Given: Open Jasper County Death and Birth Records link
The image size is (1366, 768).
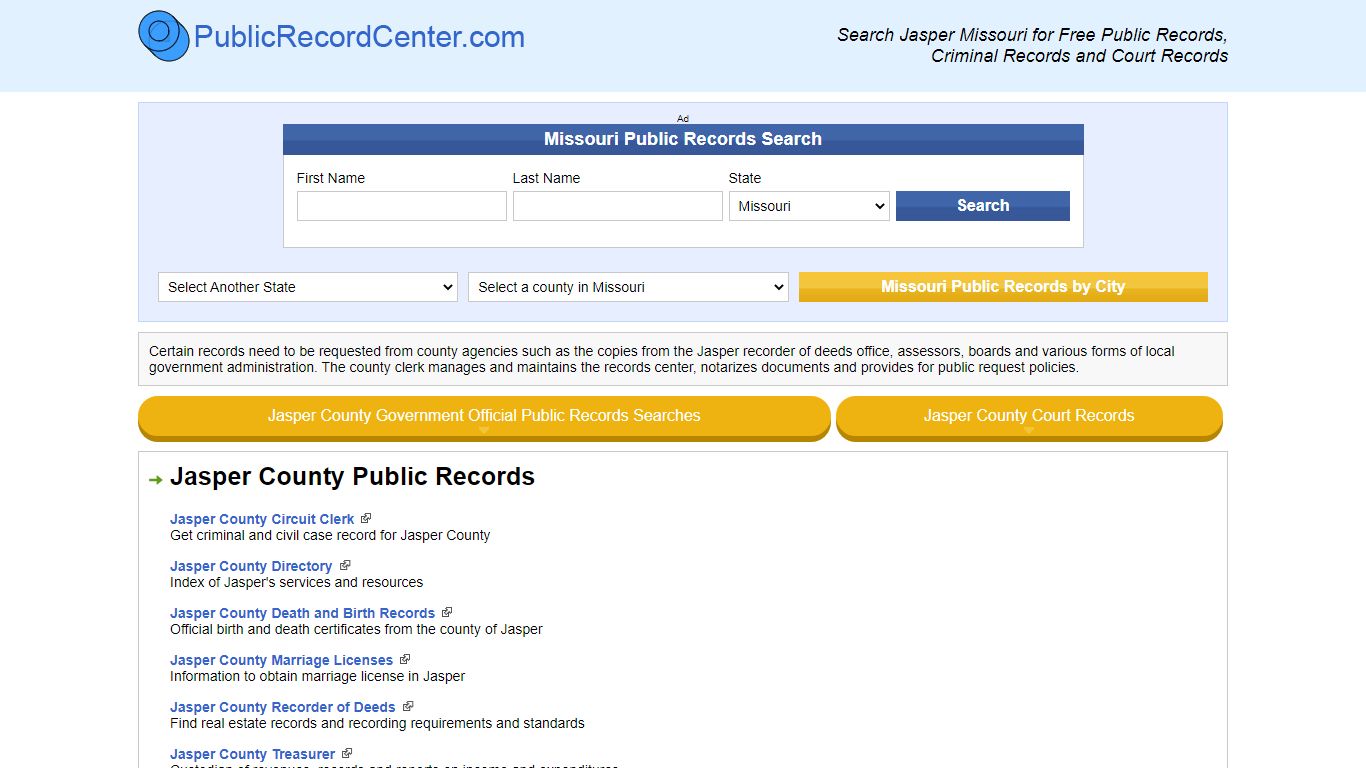Looking at the screenshot, I should 302,613.
